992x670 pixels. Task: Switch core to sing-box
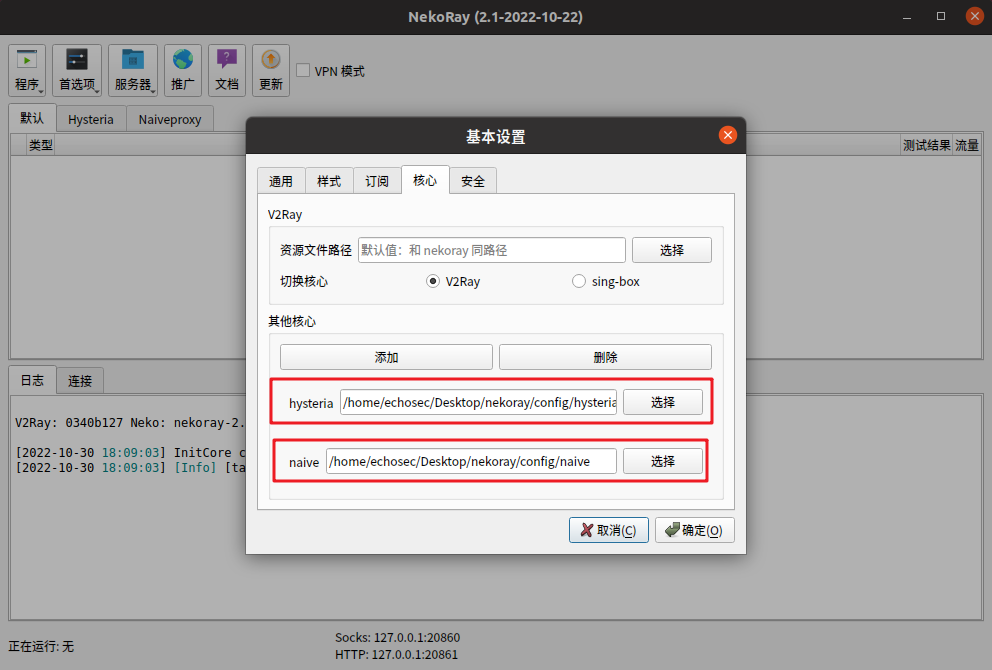point(578,281)
